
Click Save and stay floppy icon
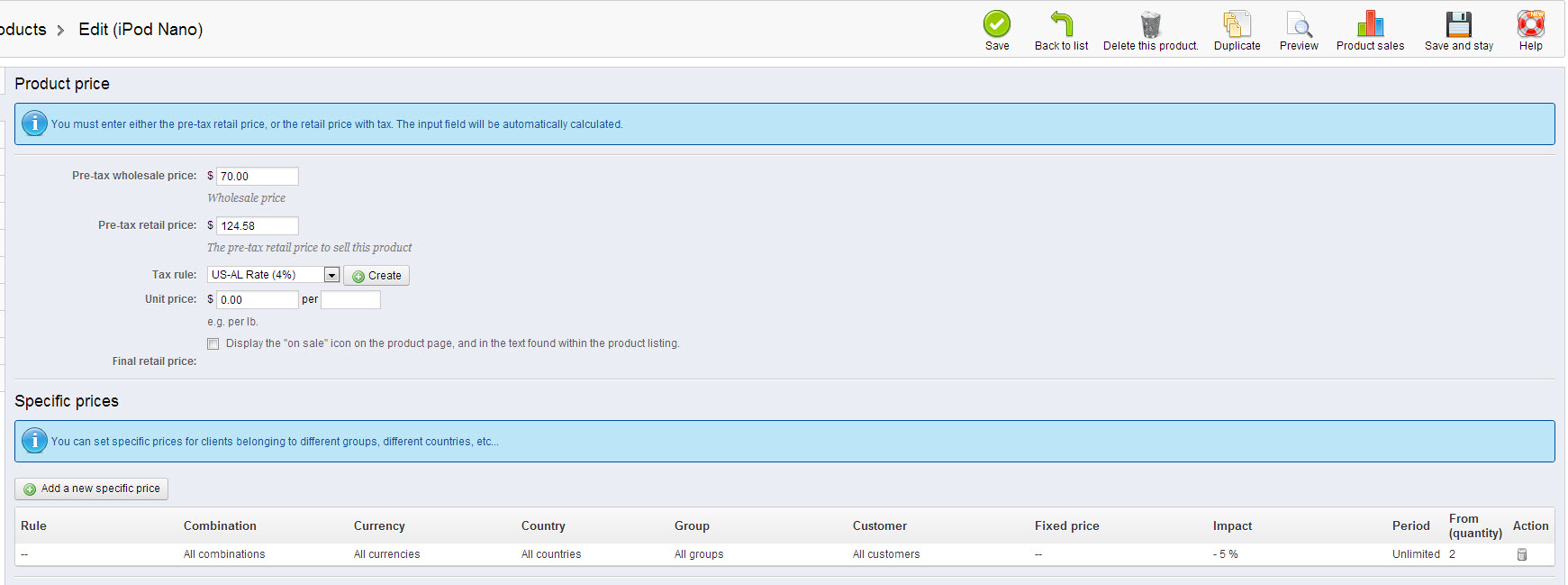[1459, 23]
